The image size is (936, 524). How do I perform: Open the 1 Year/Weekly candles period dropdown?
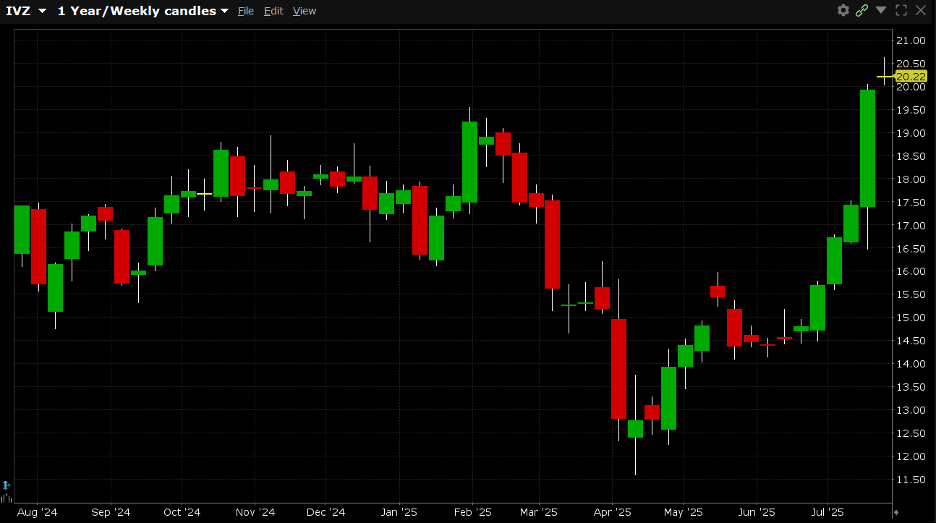(x=143, y=11)
